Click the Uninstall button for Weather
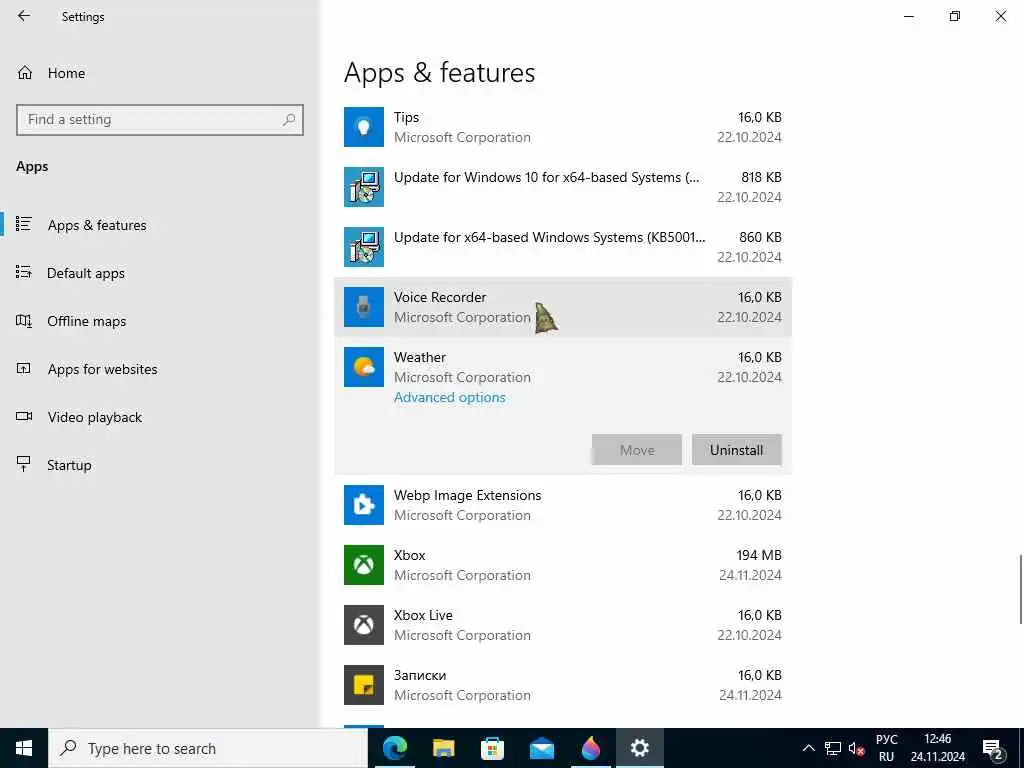 737,450
